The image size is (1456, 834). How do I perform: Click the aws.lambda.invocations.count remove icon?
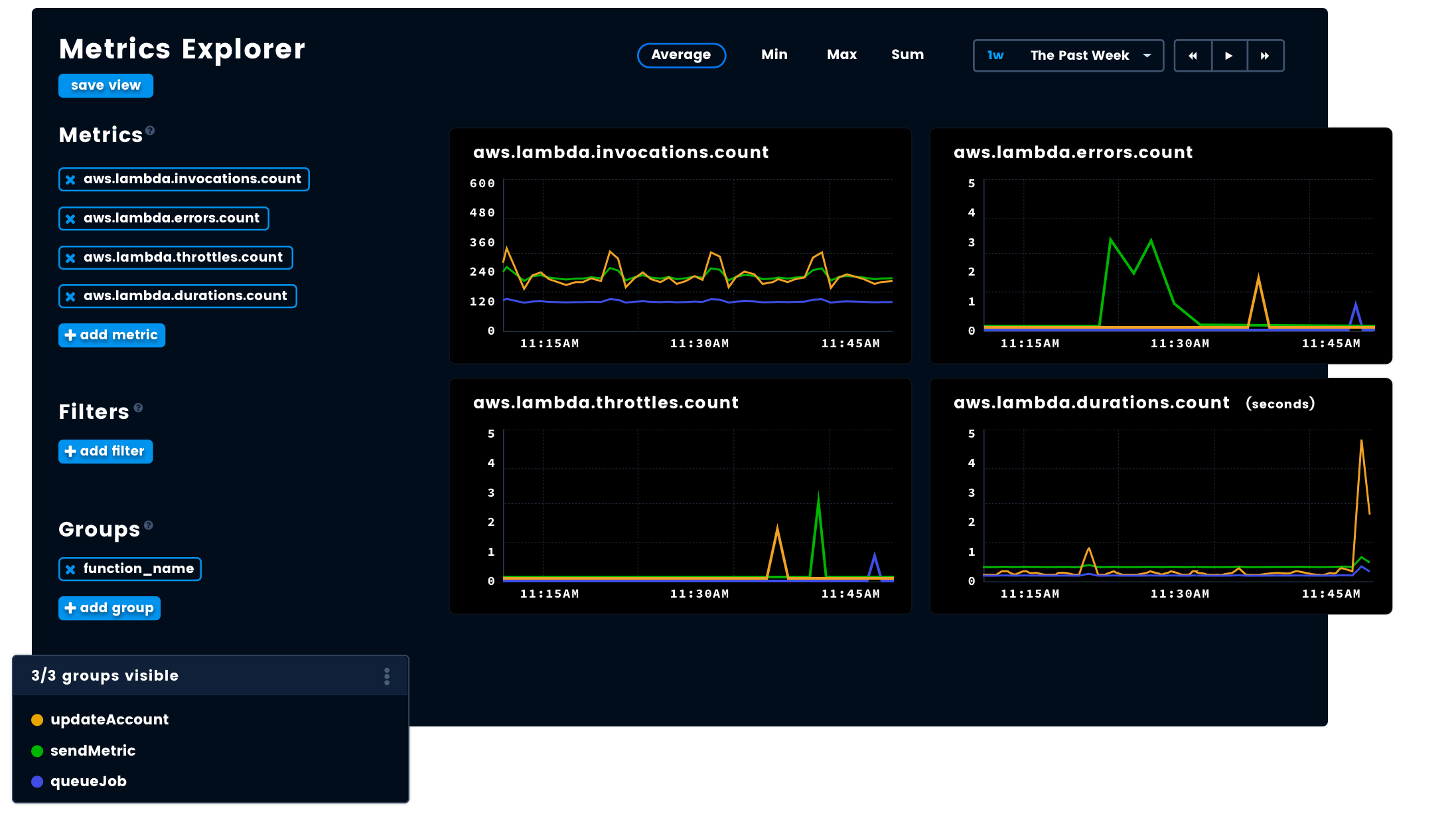[72, 179]
